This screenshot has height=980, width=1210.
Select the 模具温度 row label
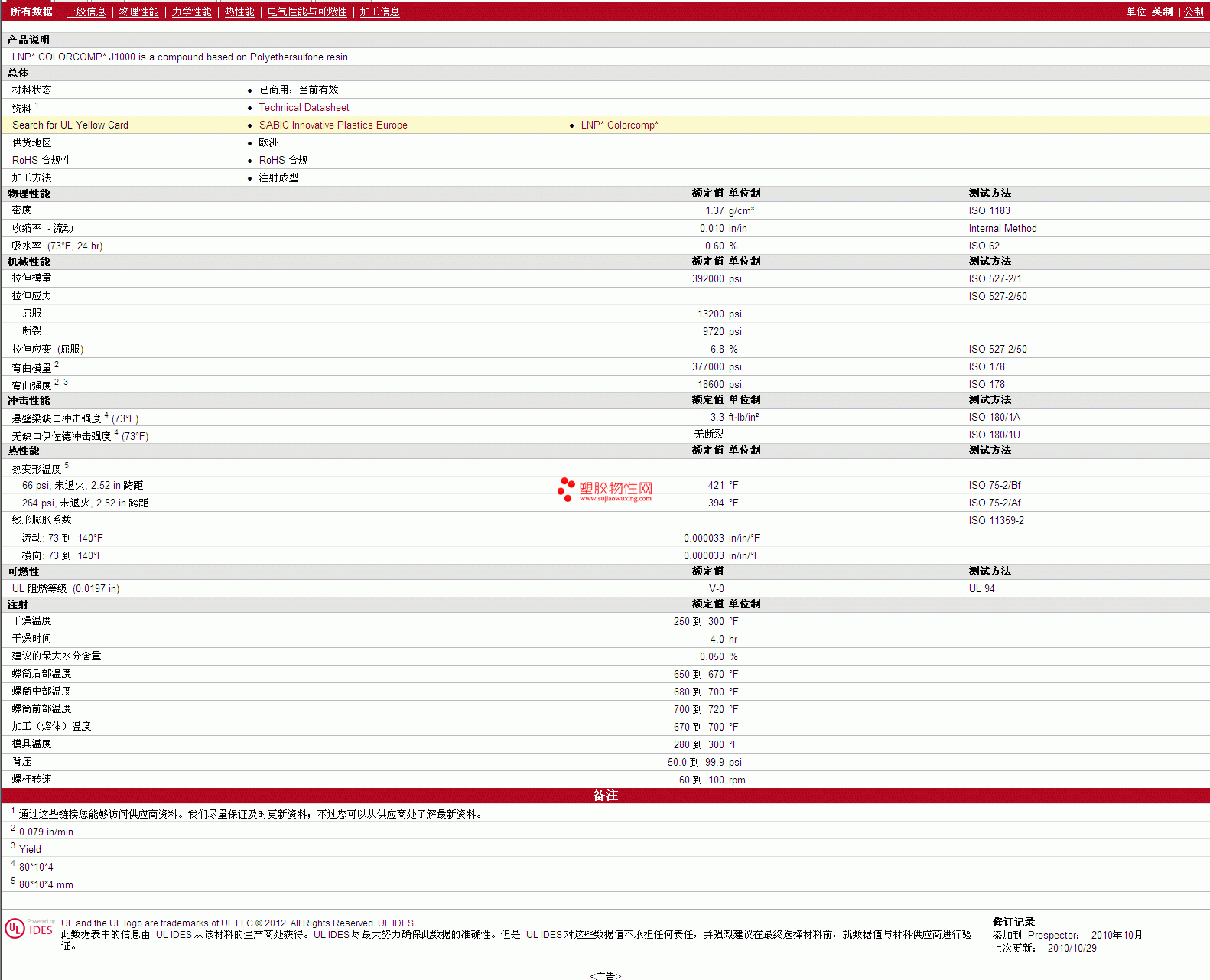pyautogui.click(x=31, y=744)
